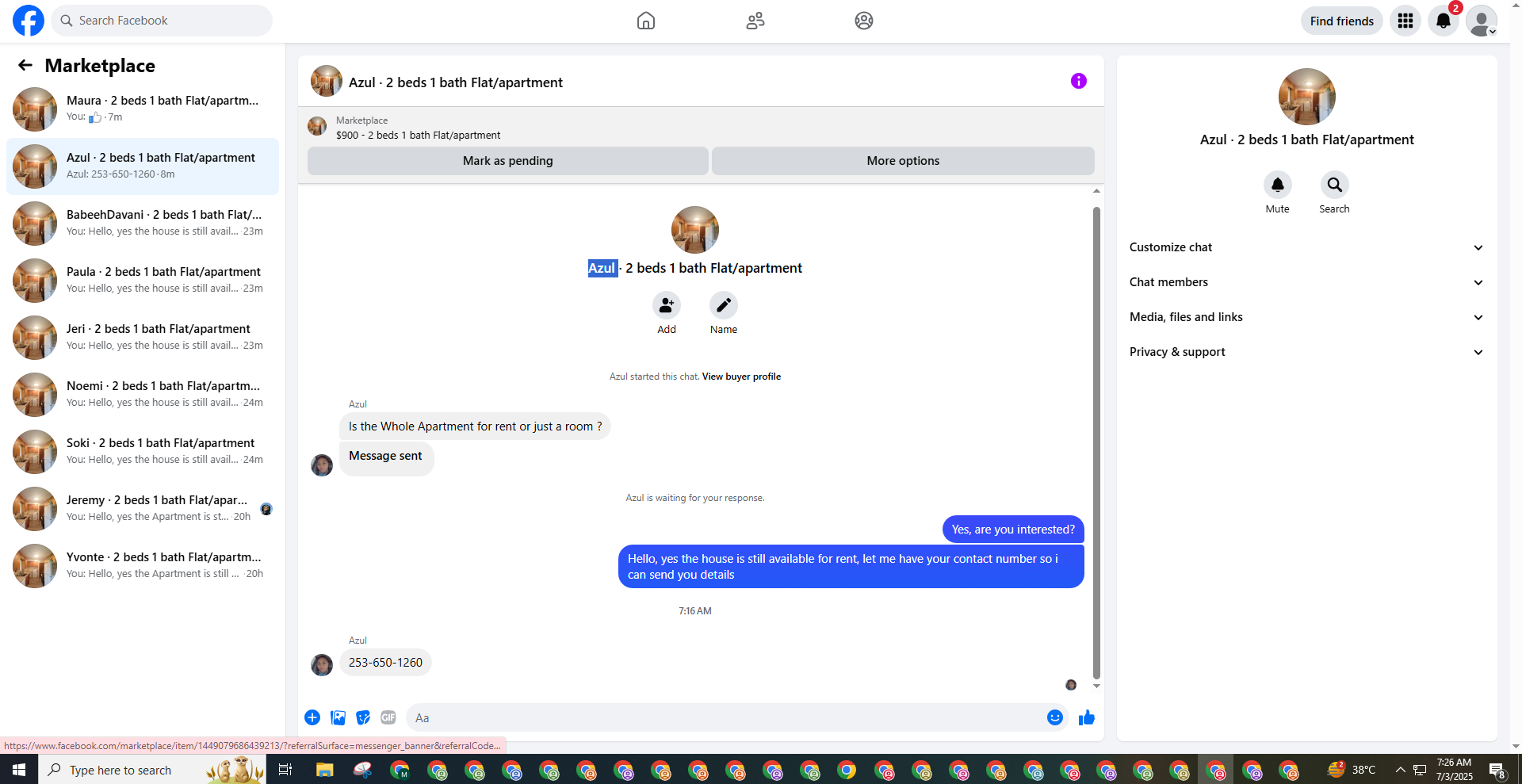Click Add people icon in chat
1522x784 pixels.
pyautogui.click(x=667, y=305)
